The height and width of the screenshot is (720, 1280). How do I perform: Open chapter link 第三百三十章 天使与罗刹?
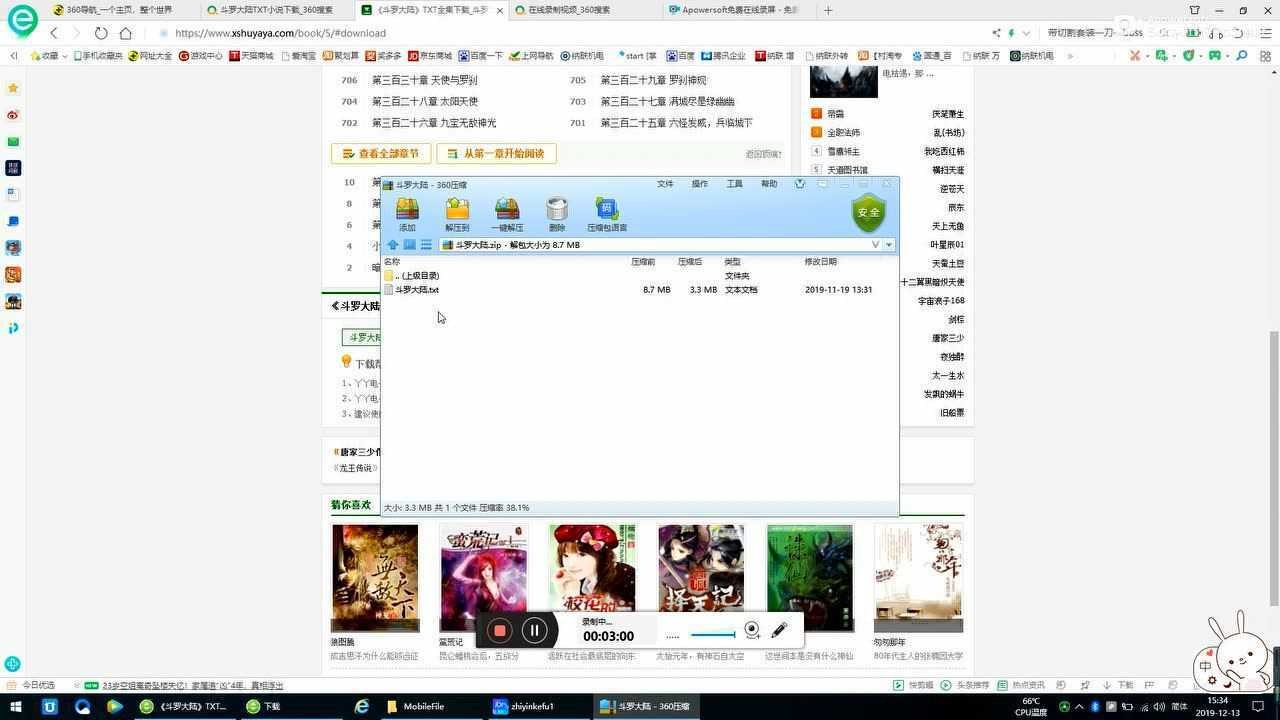pyautogui.click(x=425, y=80)
